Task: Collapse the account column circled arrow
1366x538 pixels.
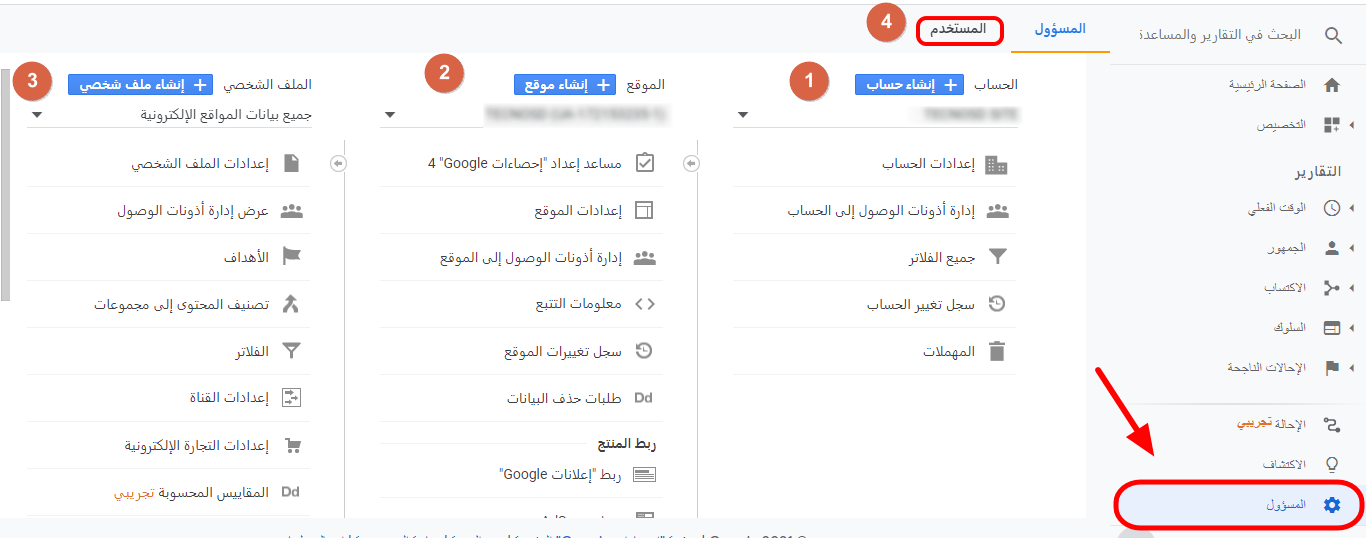Action: (691, 163)
